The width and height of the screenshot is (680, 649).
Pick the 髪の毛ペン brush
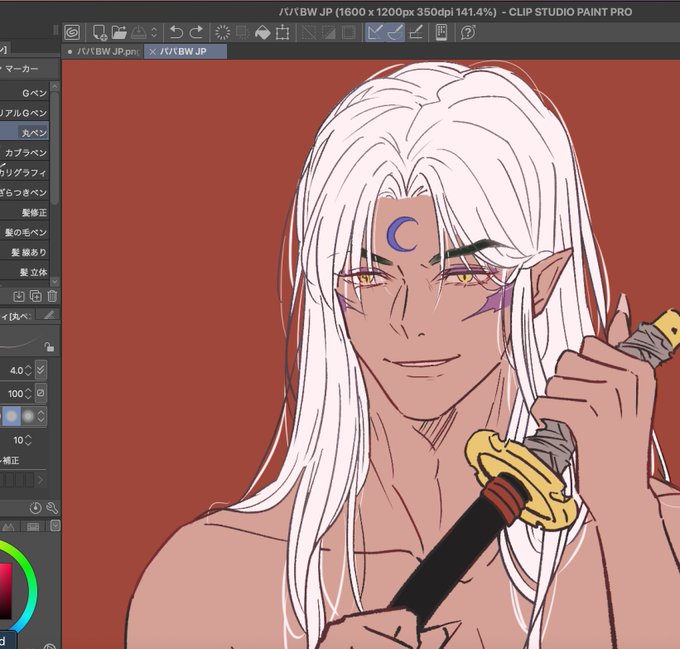(x=24, y=232)
